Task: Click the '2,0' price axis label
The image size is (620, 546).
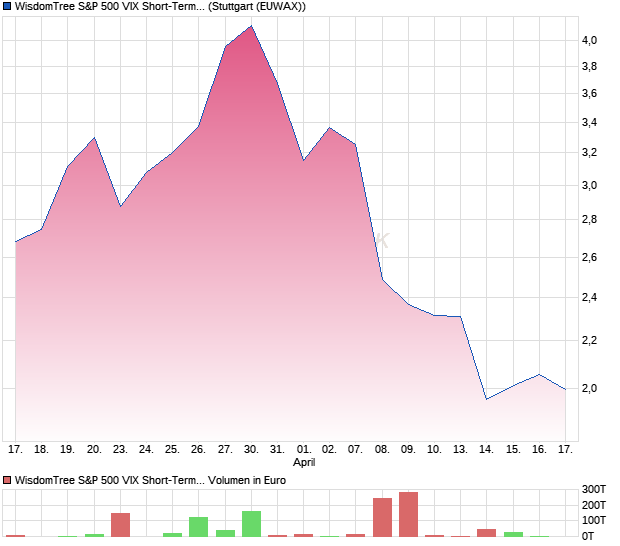Action: 589,388
